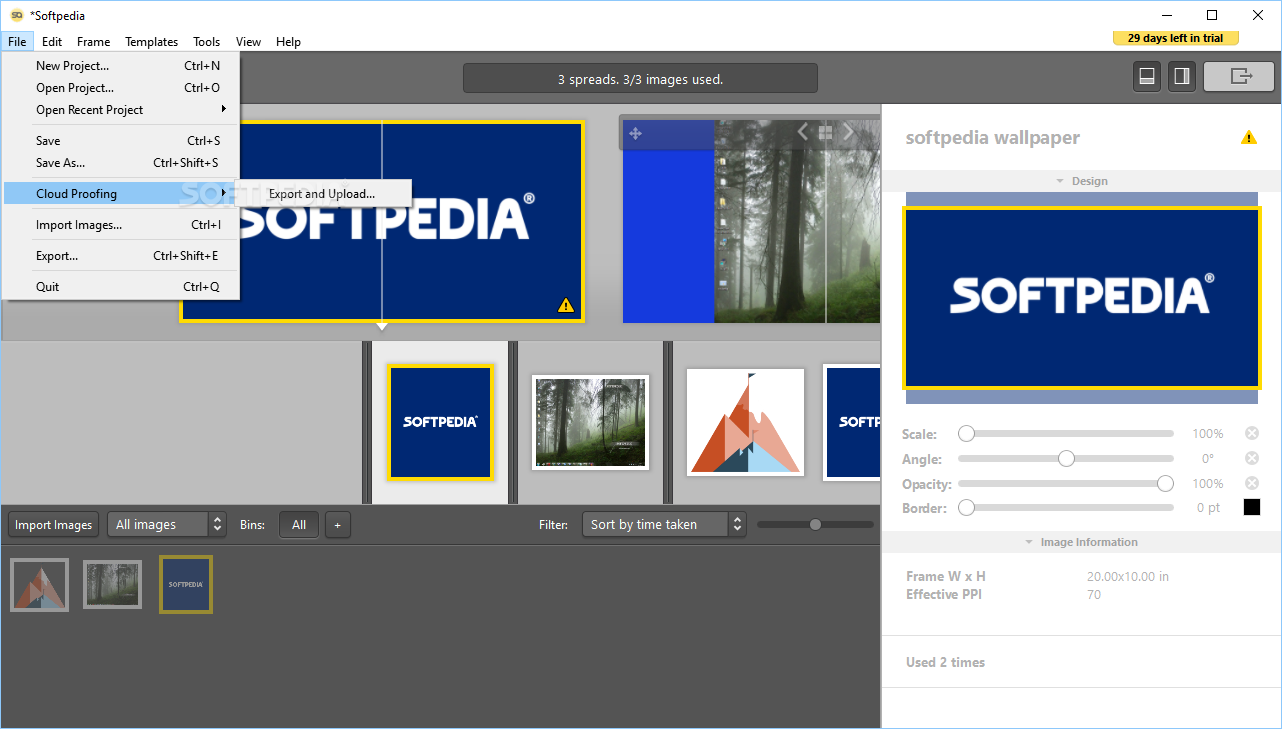
Task: Click the Used 2 times text
Action: (945, 662)
